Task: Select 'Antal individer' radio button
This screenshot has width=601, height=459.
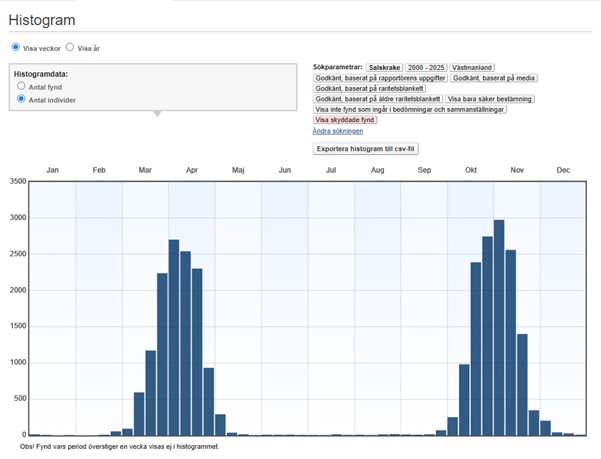Action: (x=22, y=100)
